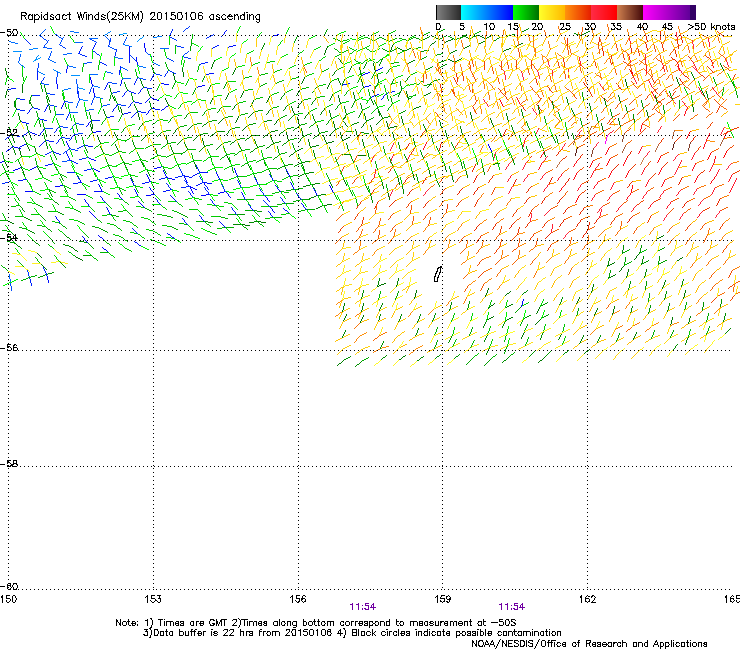Image resolution: width=740 pixels, height=650 pixels.
Task: Click the '159' longitude axis label
Action: pos(442,599)
